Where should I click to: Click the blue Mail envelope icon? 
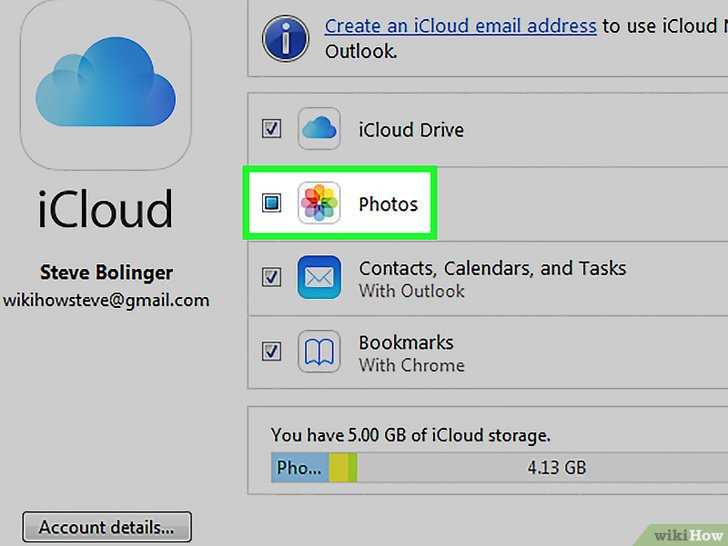tap(319, 277)
